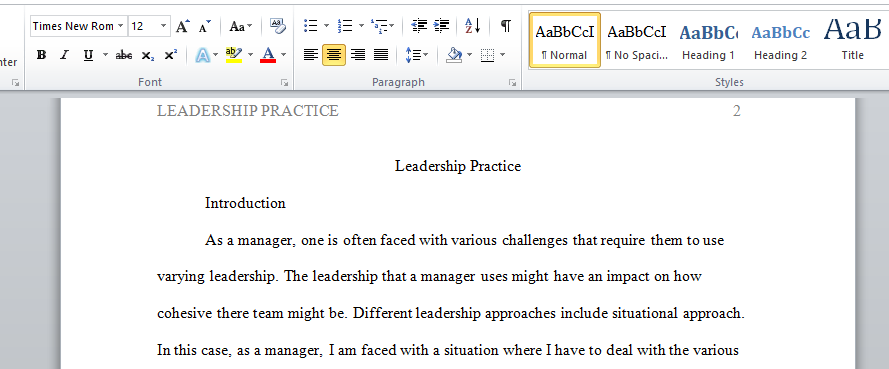Expand highlight color dropdown arrow
Viewport: 889px width, 369px height.
coord(250,55)
